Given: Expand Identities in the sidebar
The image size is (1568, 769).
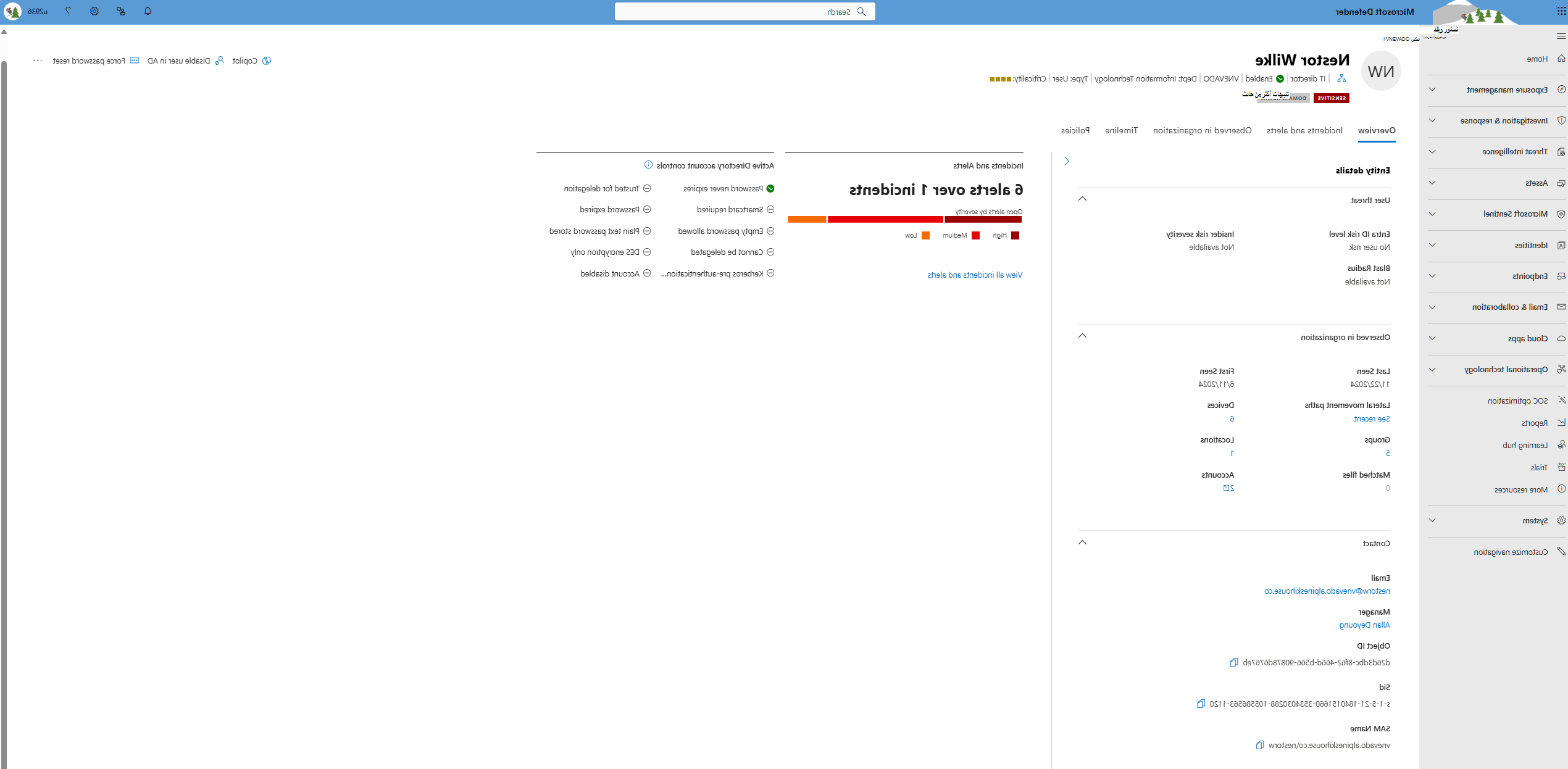Looking at the screenshot, I should (1432, 245).
